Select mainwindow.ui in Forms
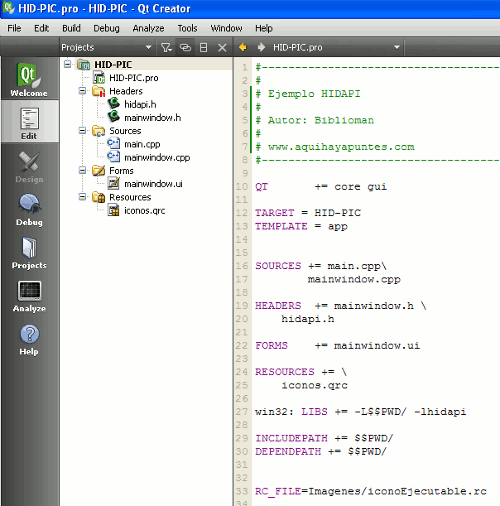This screenshot has height=506, width=500. pyautogui.click(x=153, y=184)
